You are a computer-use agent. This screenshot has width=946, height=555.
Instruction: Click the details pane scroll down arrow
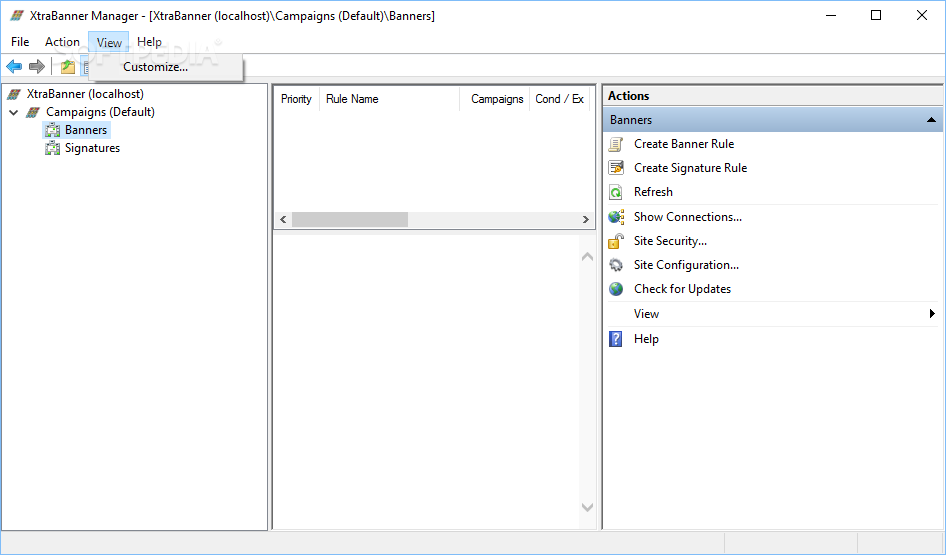(587, 507)
